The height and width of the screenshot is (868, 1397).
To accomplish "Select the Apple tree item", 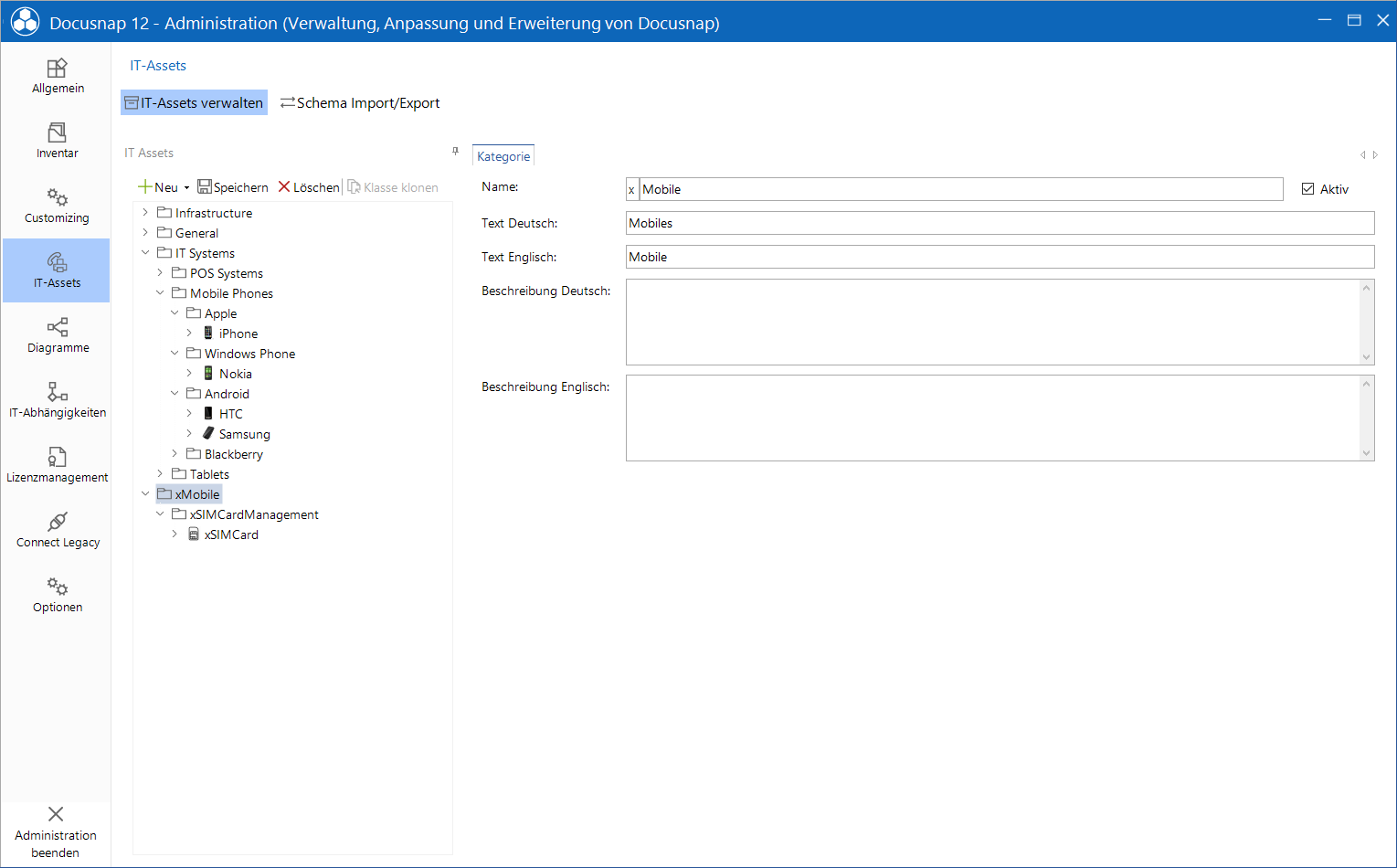I will pyautogui.click(x=220, y=313).
